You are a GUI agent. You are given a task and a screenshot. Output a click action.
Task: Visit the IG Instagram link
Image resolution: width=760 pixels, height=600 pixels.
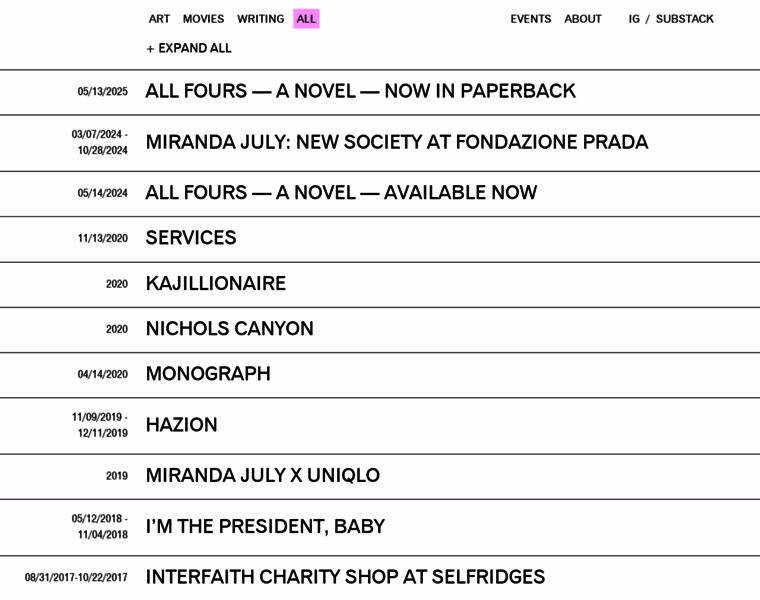coord(634,19)
